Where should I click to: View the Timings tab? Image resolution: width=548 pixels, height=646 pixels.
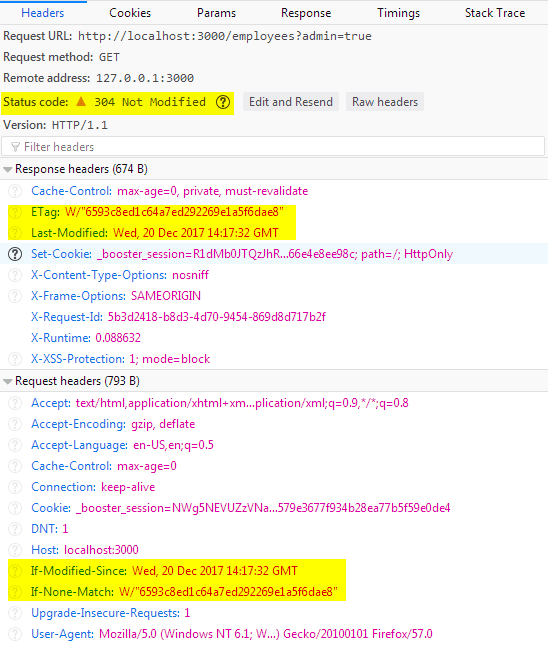point(398,13)
